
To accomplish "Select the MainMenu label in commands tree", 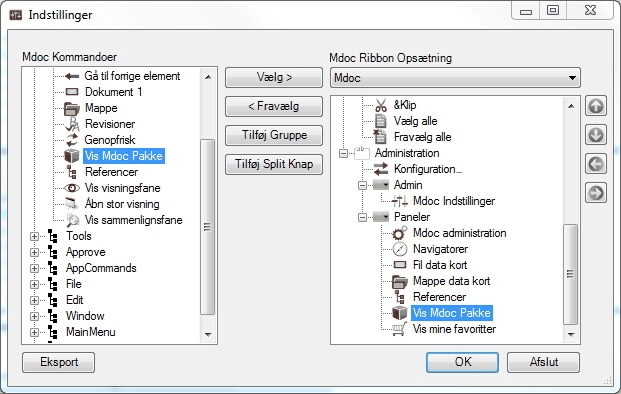I will 91,332.
